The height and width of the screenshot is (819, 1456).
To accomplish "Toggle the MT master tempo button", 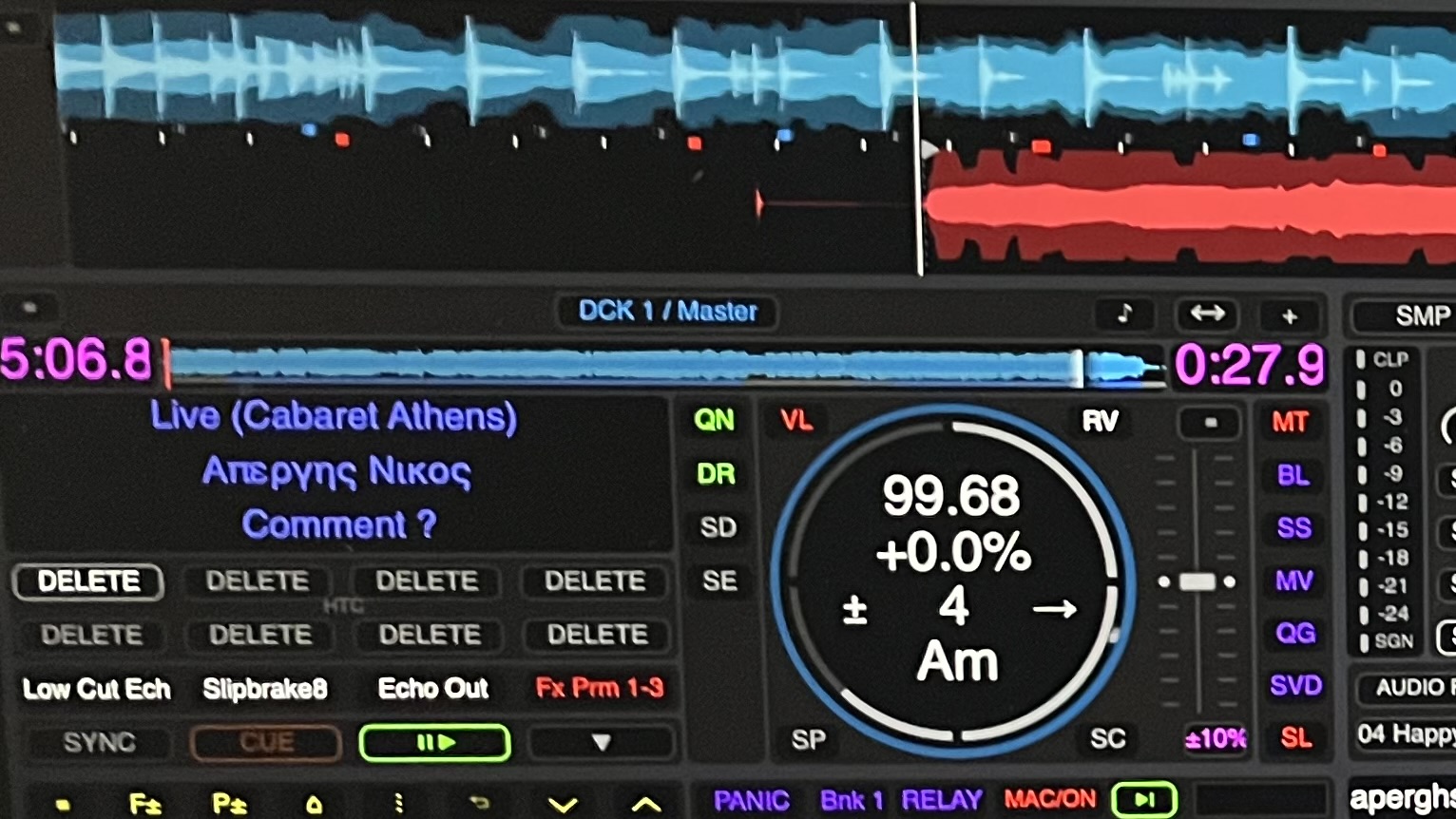I will pos(1290,422).
